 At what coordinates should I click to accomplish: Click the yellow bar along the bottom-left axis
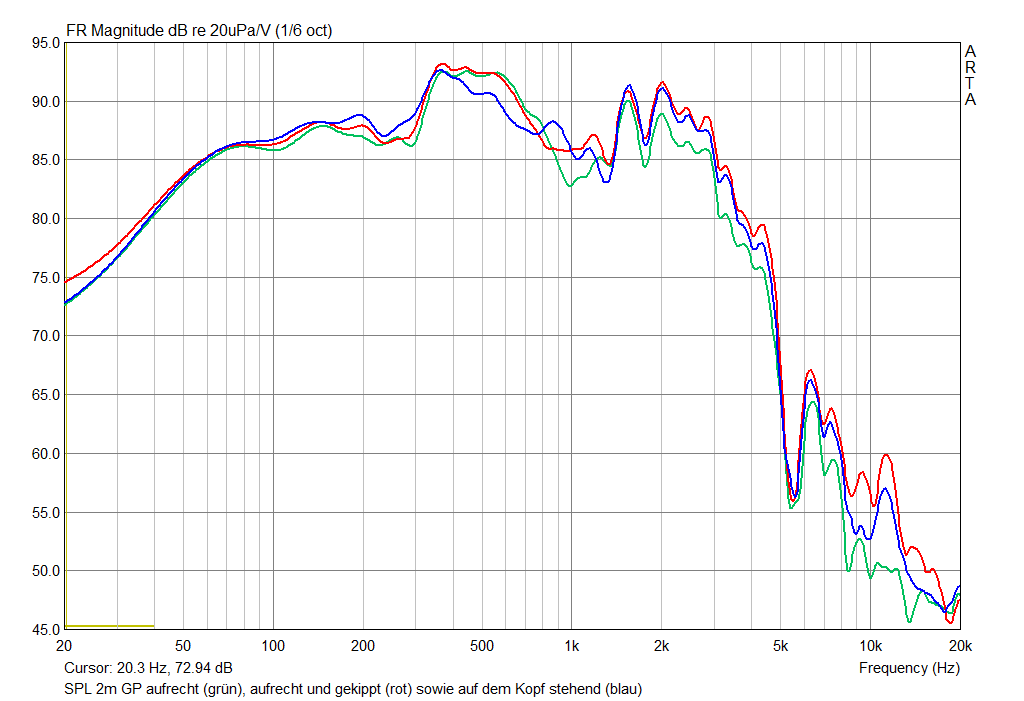pyautogui.click(x=109, y=627)
